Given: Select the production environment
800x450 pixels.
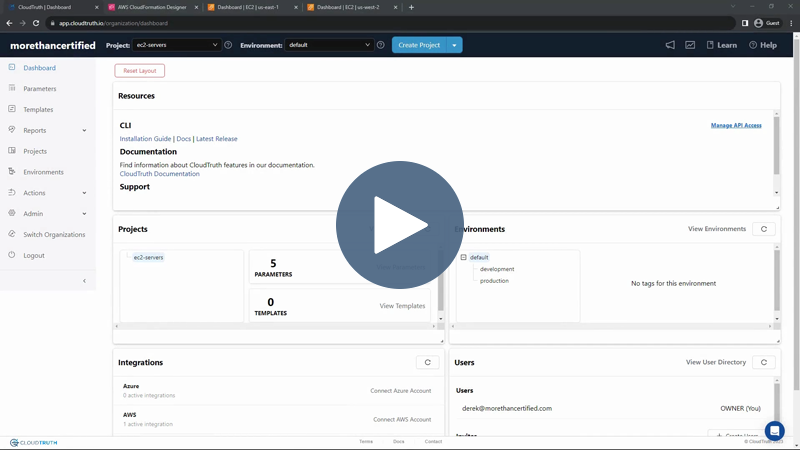Looking at the screenshot, I should [x=494, y=281].
